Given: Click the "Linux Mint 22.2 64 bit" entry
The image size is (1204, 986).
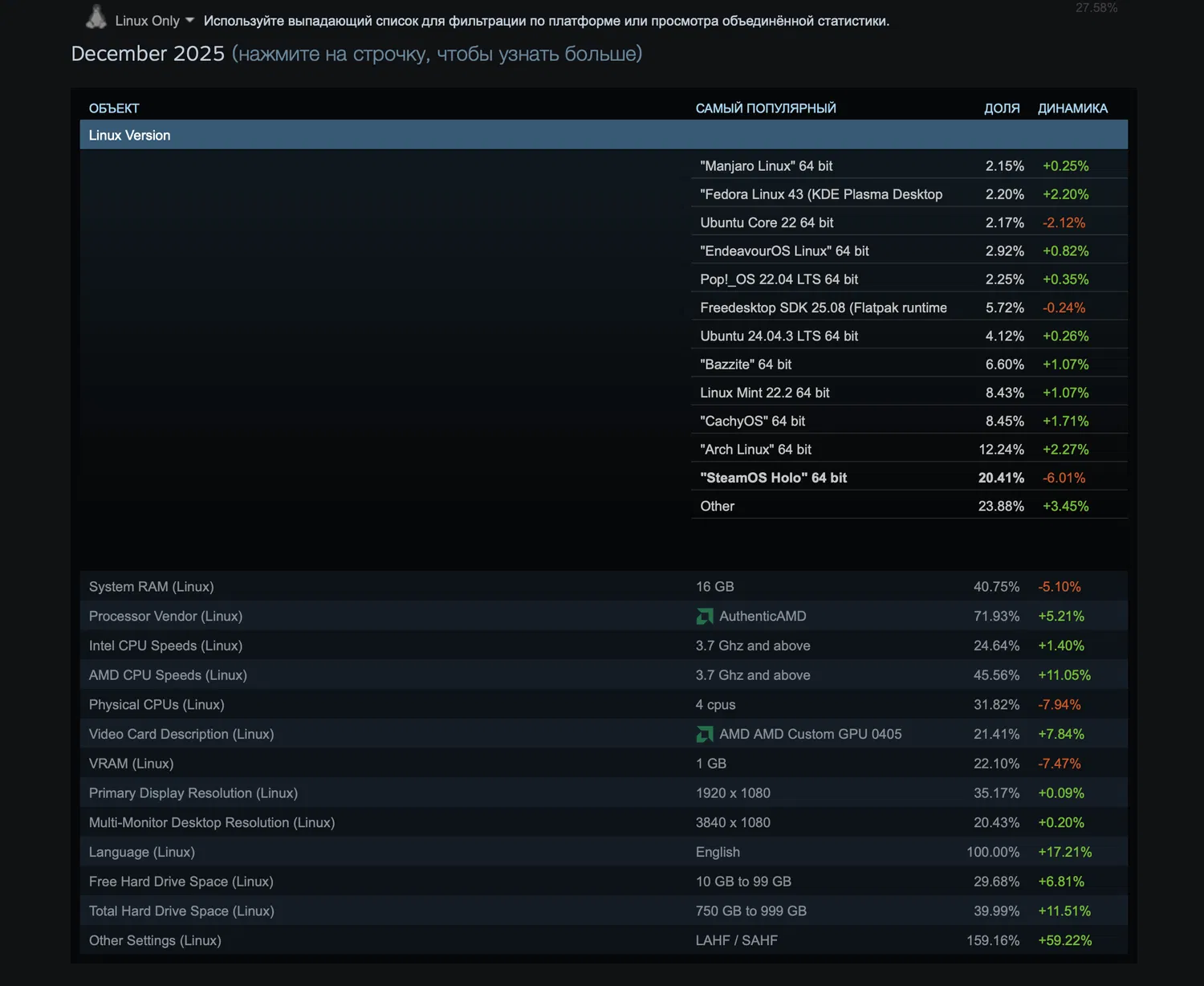Looking at the screenshot, I should click(x=765, y=393).
